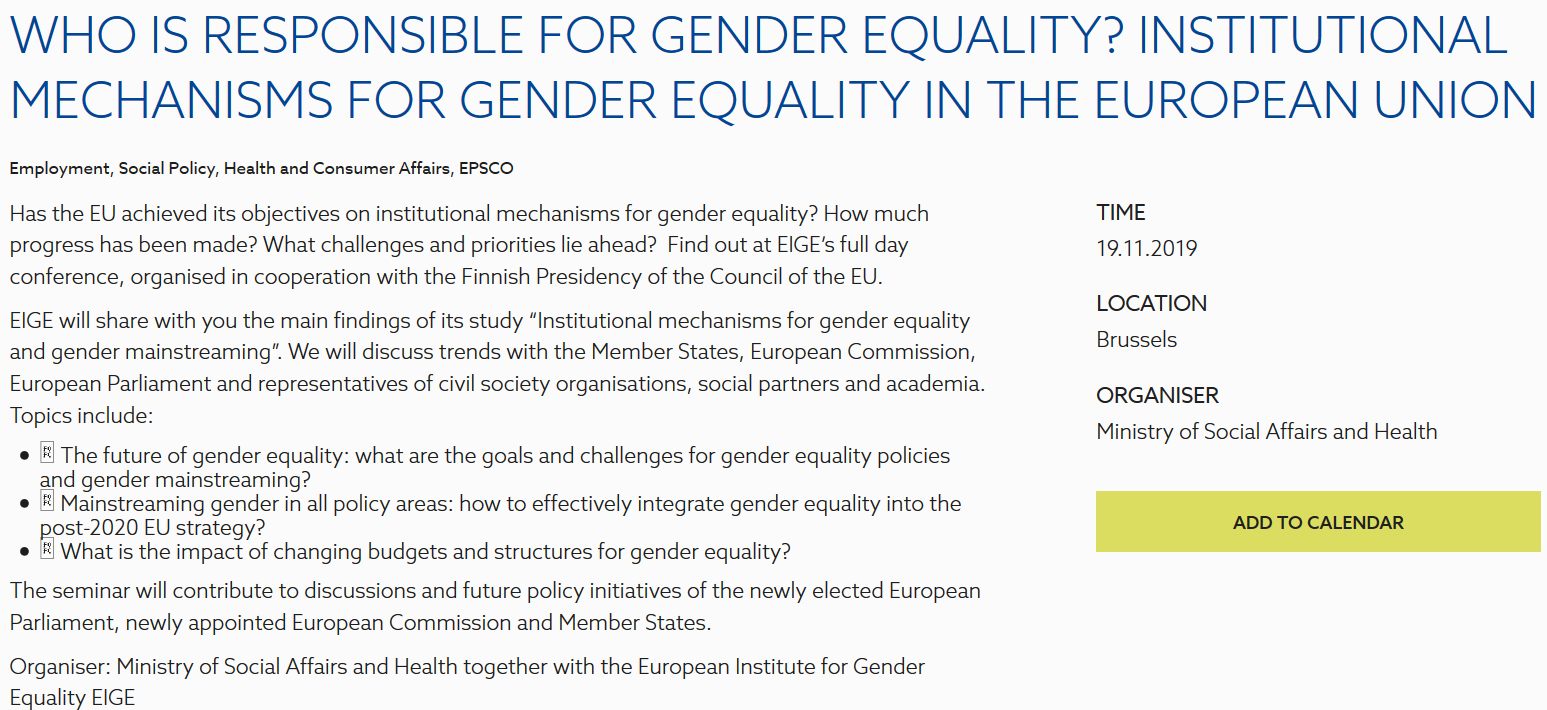Screen dimensions: 1547x710
Task: Click the bullet about changing budgets and structures
Action: (425, 551)
